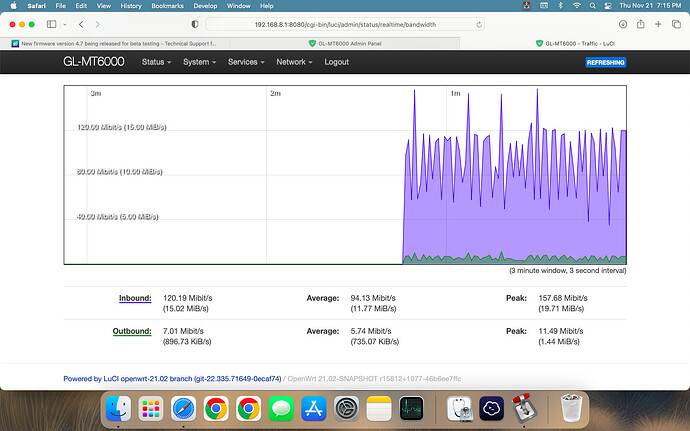Expand the Services dropdown menu
Screen dimensions: 690x431
pyautogui.click(x=246, y=62)
